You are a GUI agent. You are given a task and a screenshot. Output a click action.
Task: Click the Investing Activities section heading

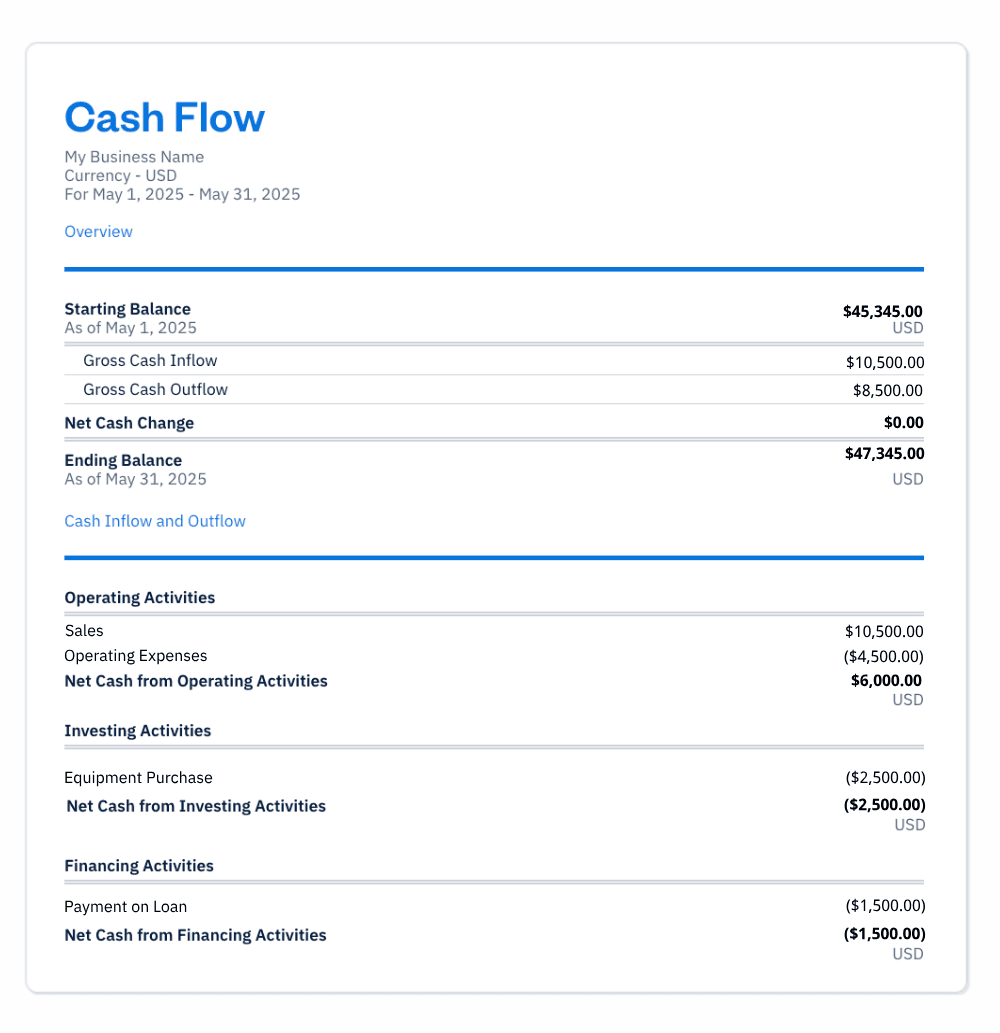(137, 731)
